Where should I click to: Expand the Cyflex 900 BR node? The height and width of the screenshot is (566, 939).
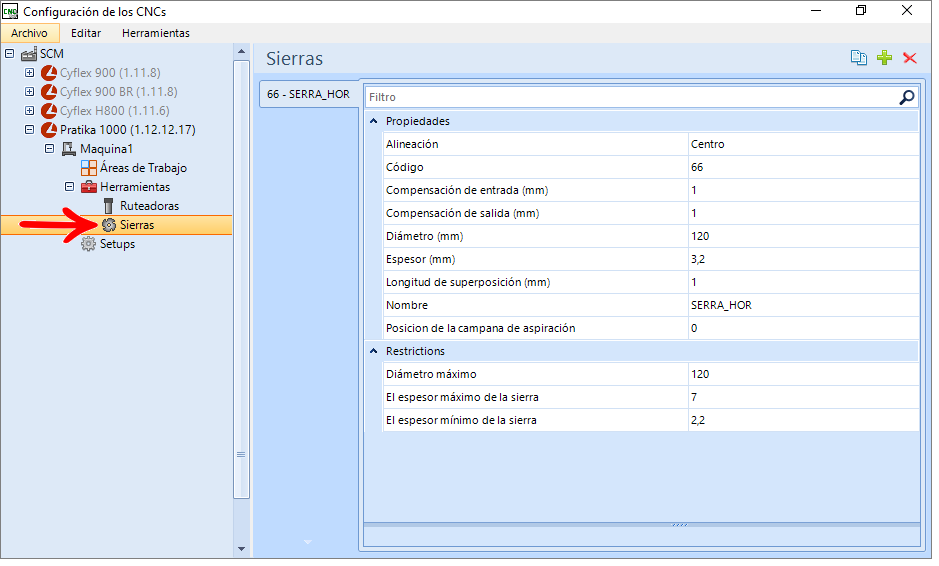29,92
